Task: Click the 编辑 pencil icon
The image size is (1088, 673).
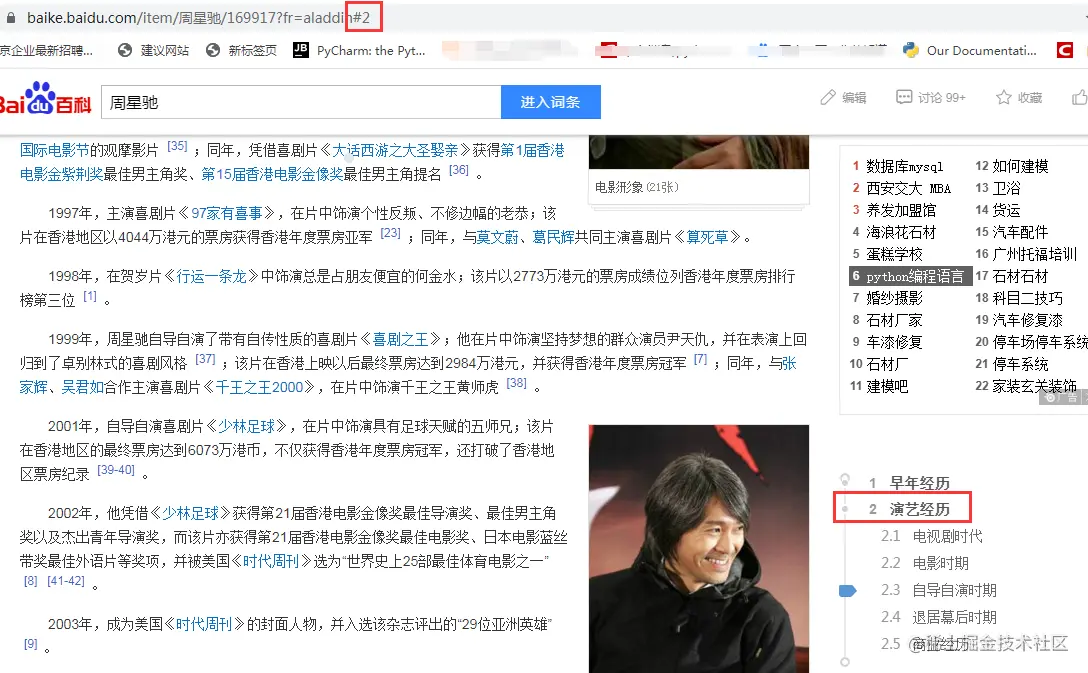Action: click(x=828, y=97)
